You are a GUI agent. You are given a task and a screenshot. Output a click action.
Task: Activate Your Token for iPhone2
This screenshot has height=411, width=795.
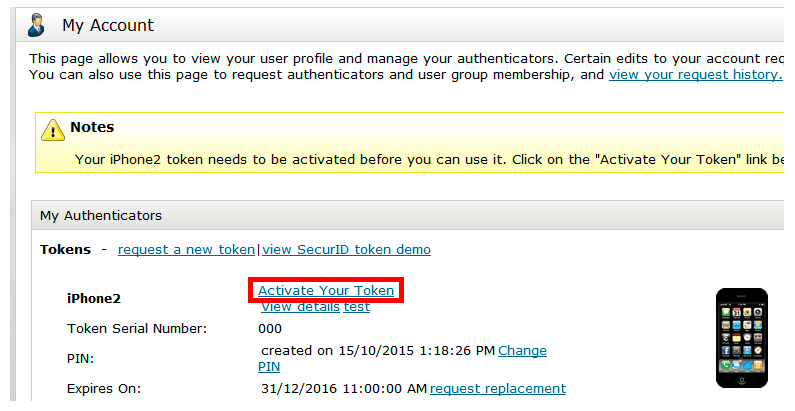(x=326, y=290)
